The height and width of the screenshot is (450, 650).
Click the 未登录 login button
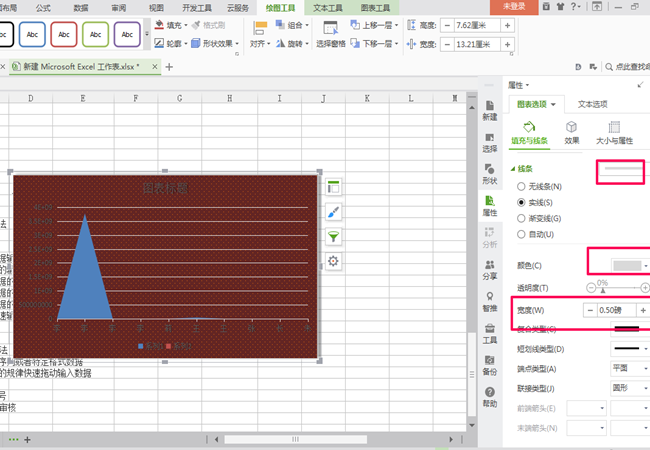[514, 7]
